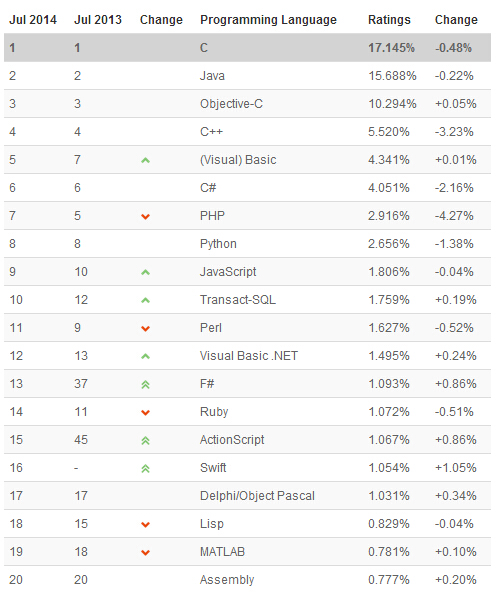Click the Programming Language column header

click(268, 20)
